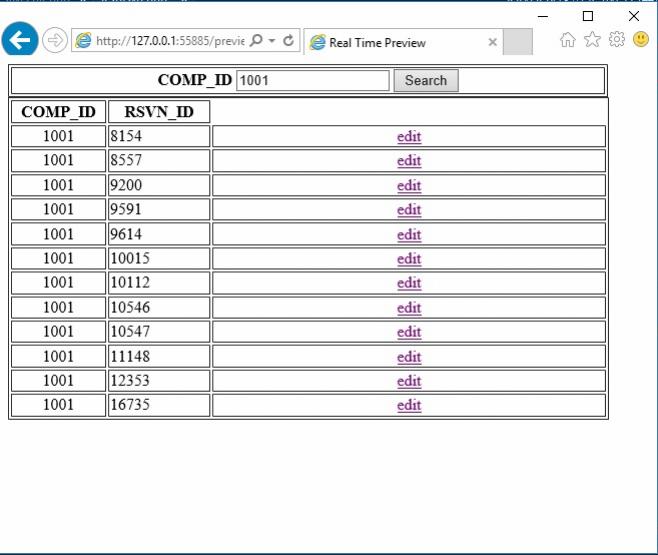Close the Real Time Preview tab

pyautogui.click(x=493, y=42)
